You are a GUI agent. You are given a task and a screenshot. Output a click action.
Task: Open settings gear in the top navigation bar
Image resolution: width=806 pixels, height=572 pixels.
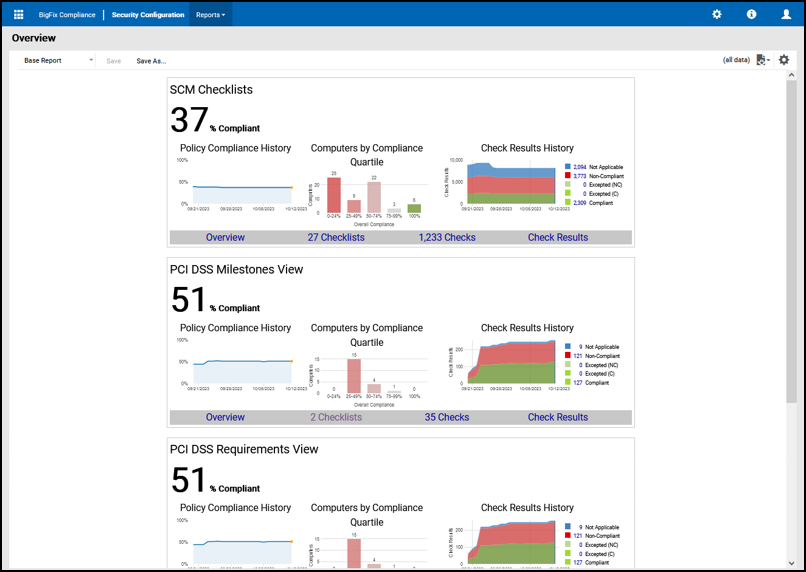[716, 15]
